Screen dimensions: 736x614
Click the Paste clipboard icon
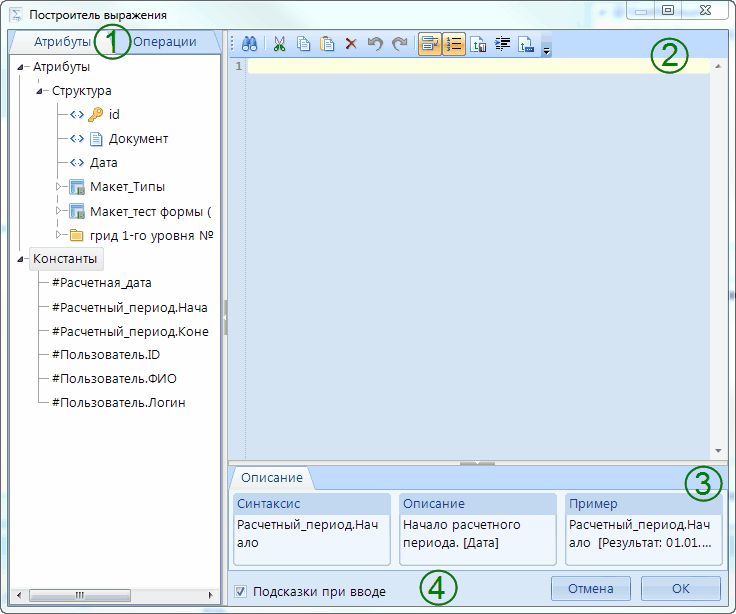[327, 44]
